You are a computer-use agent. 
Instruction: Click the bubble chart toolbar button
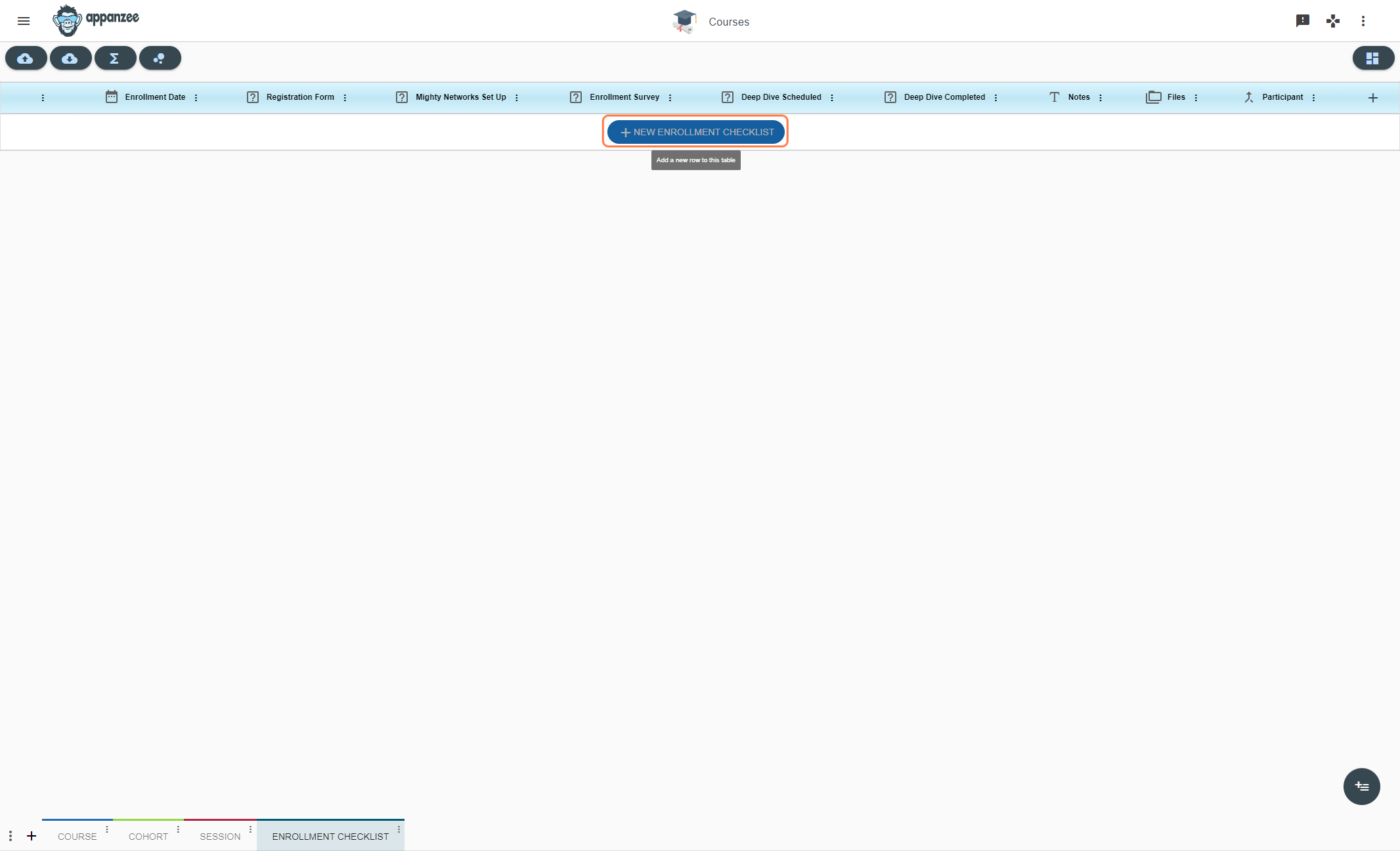pos(160,58)
